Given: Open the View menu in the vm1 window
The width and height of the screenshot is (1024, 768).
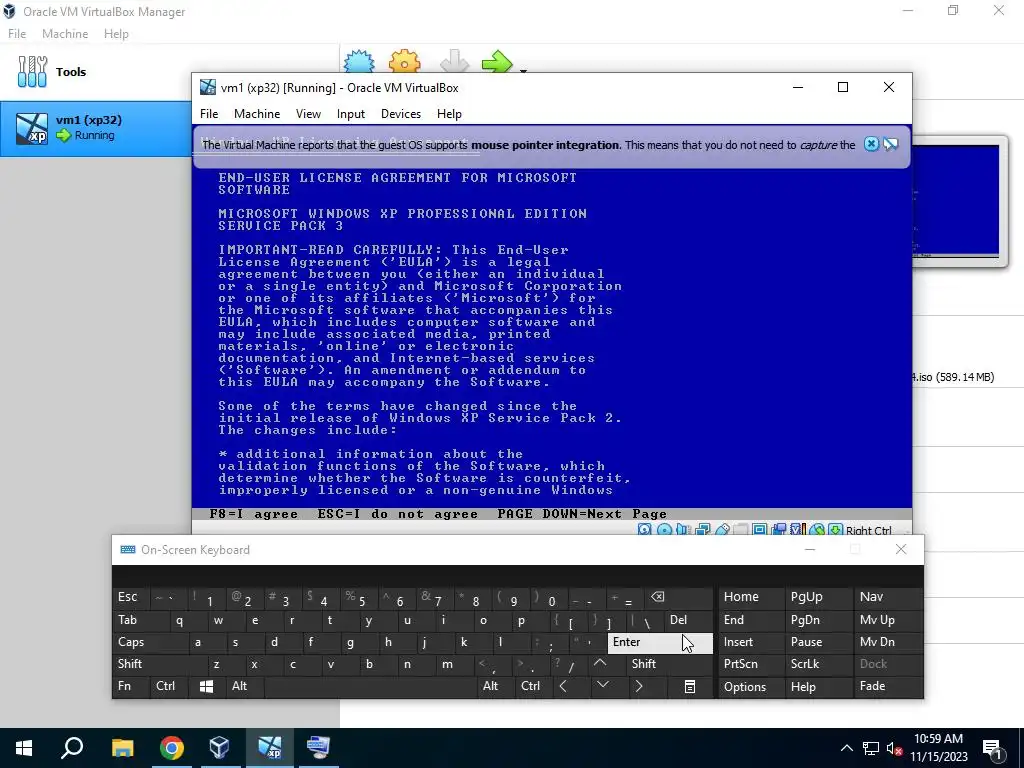Looking at the screenshot, I should coord(308,114).
